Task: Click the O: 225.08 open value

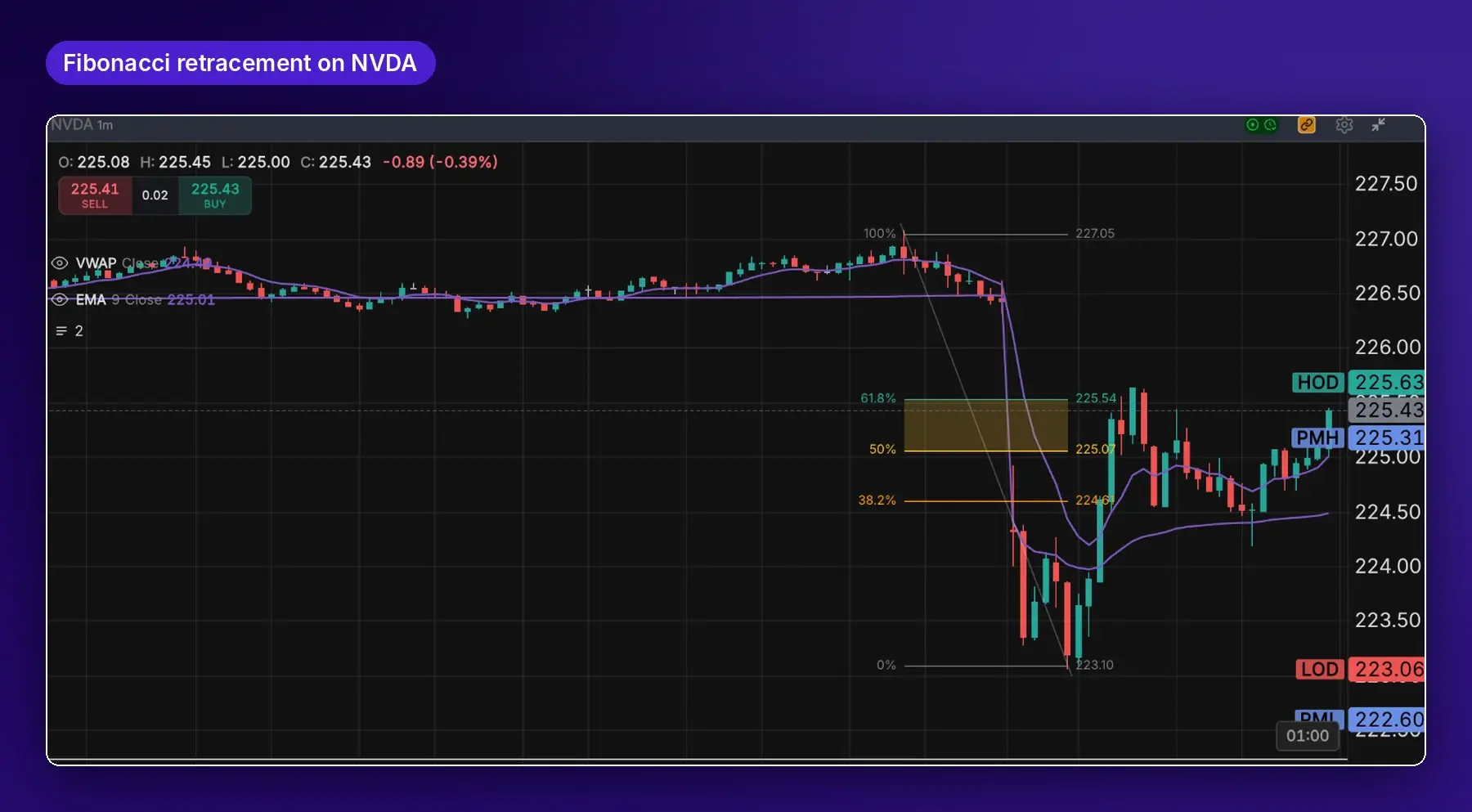Action: click(94, 162)
